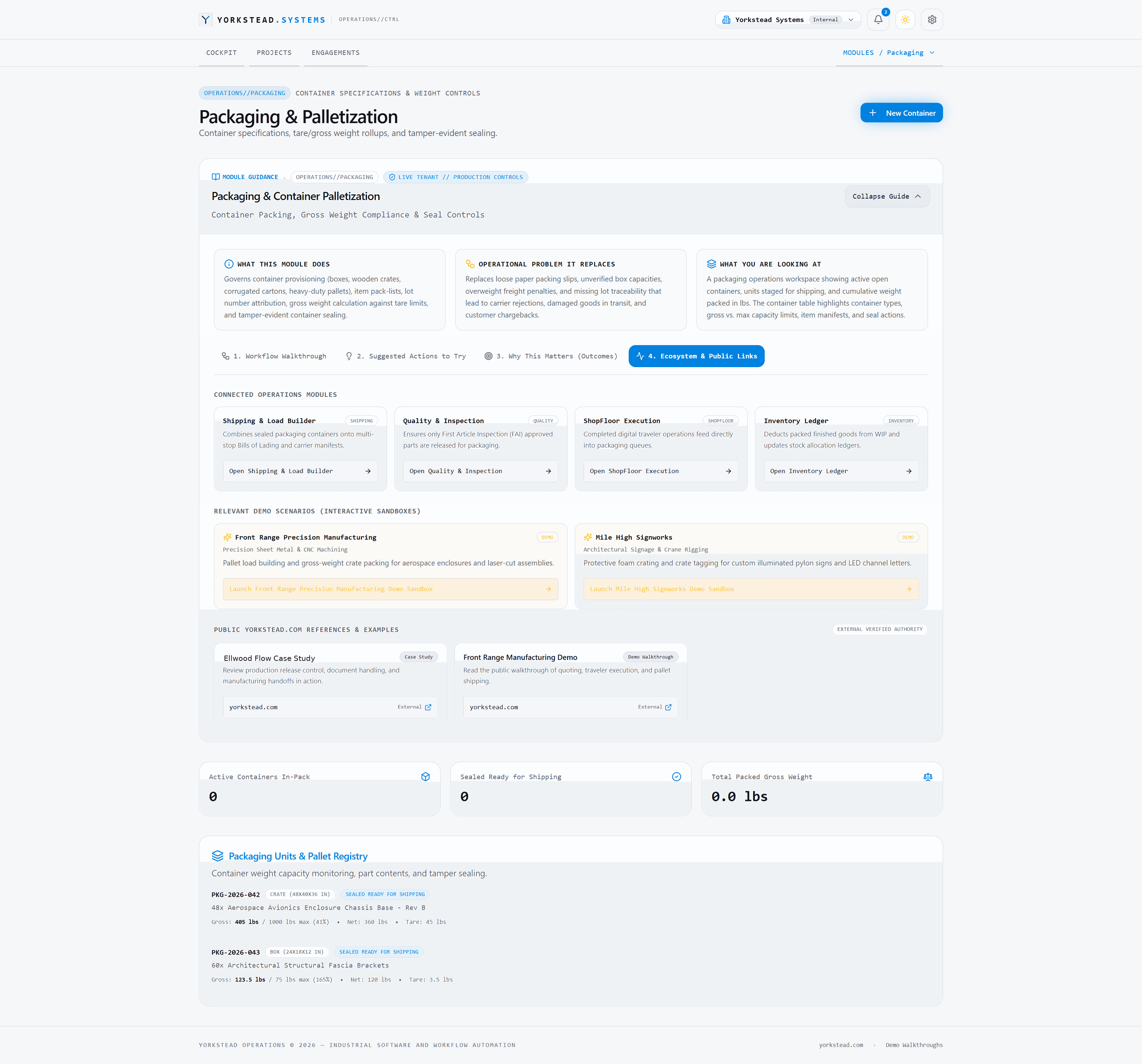Screen dimensions: 1142x1064
Task: Click the icon beside Operational Problem It Replaces
Action: (470, 264)
